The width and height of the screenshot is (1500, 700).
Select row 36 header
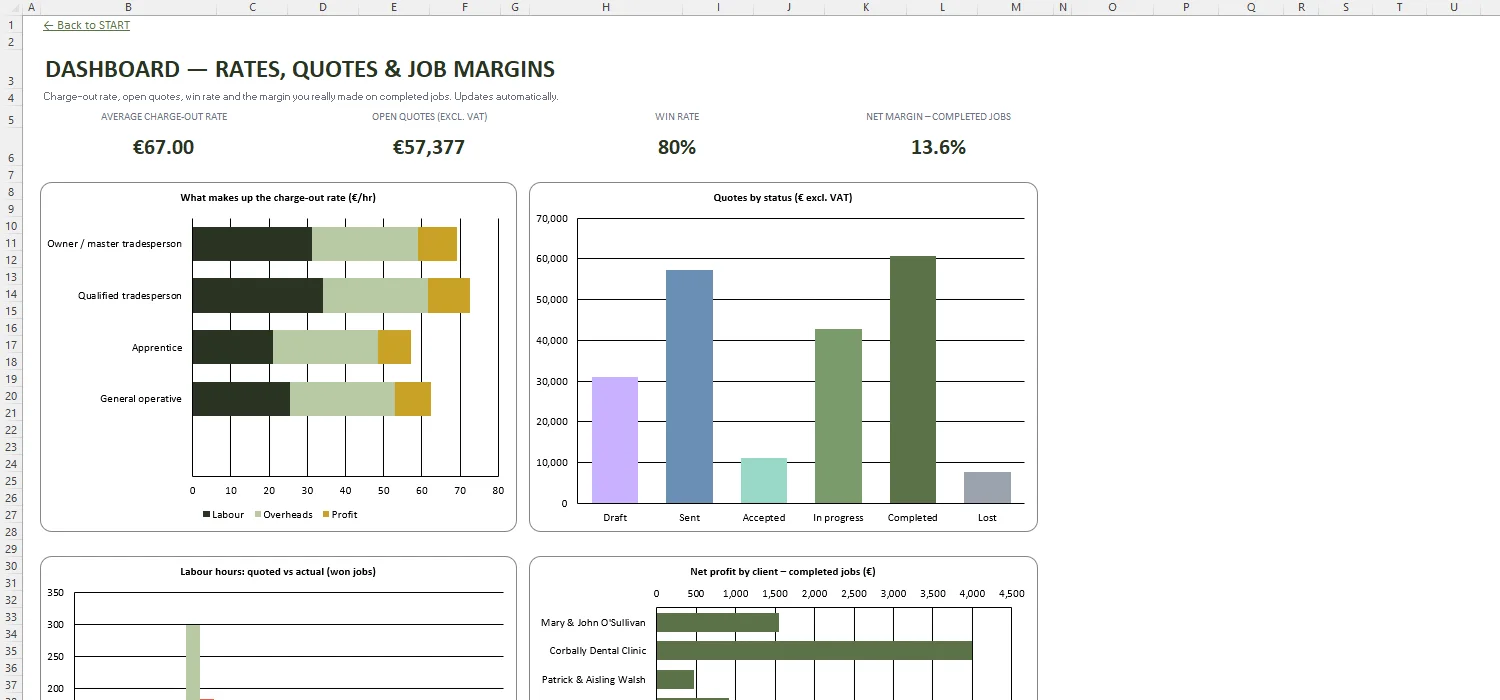coord(10,668)
